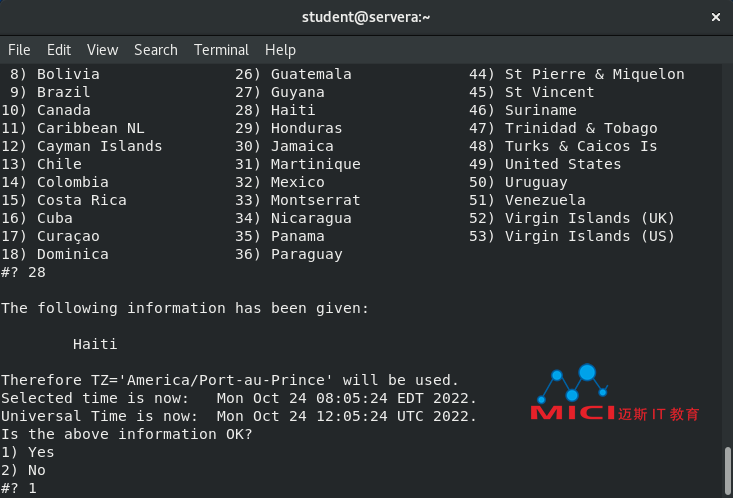Click the 'Yes' option line
This screenshot has height=498, width=733.
[x=28, y=452]
